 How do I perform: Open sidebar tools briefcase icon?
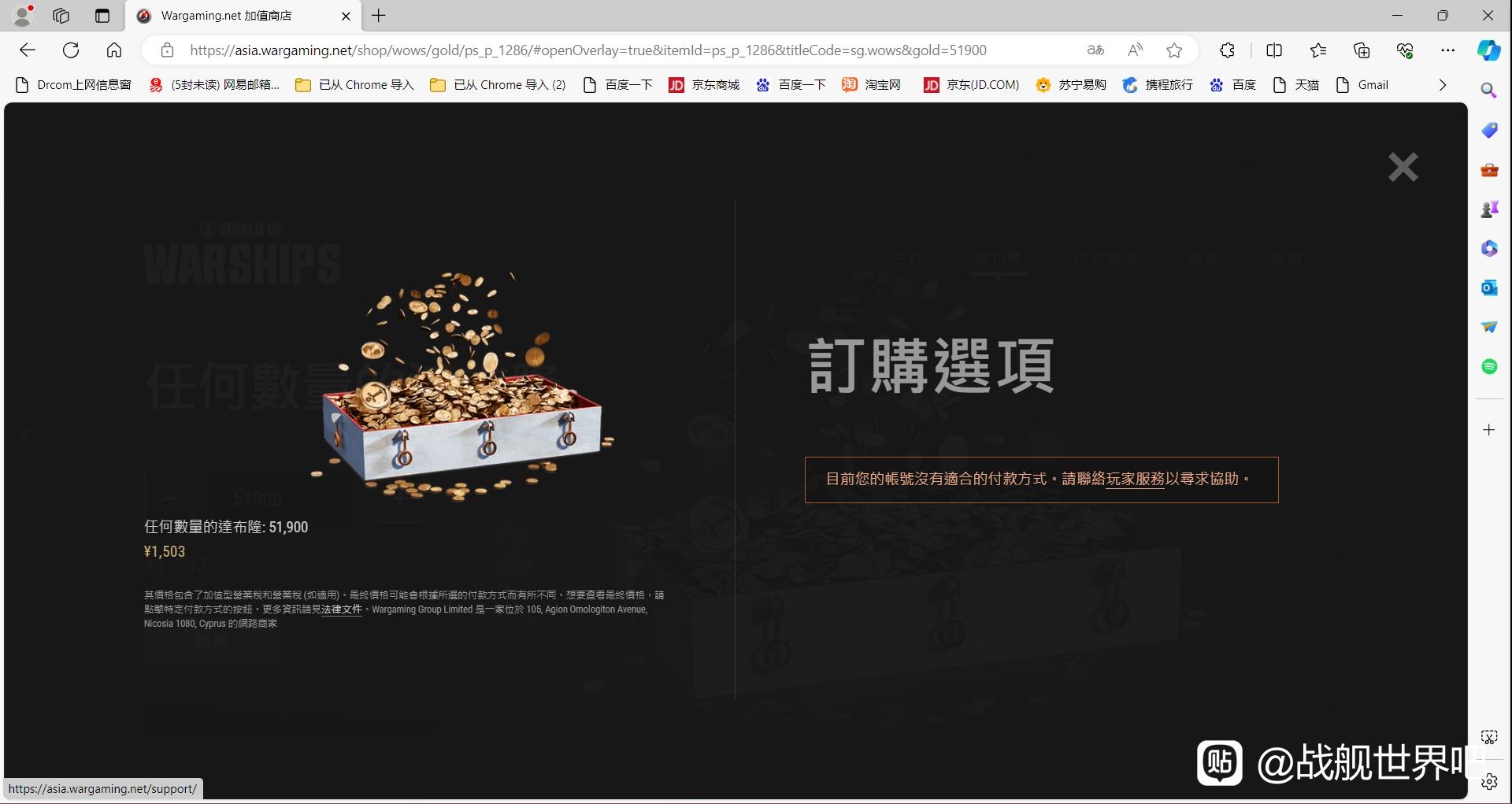[x=1488, y=169]
